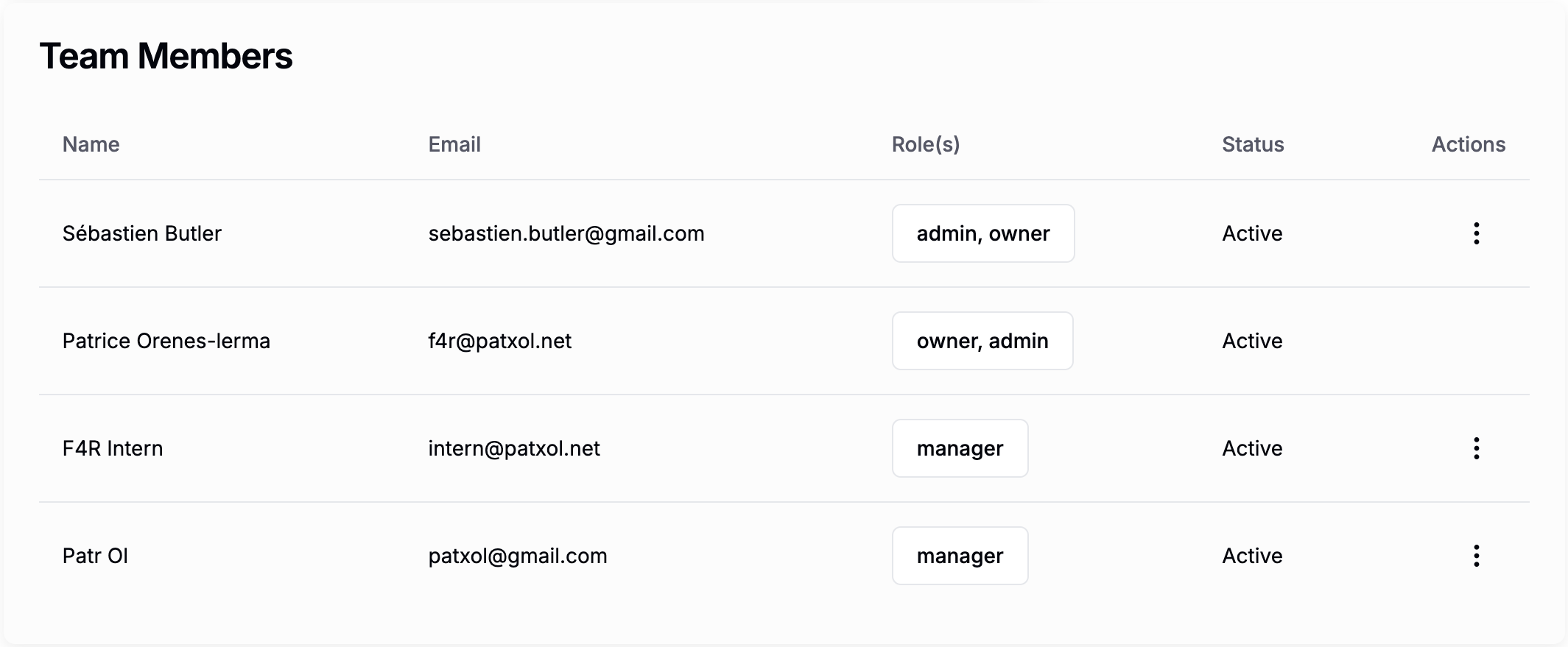This screenshot has height=647, width=1568.
Task: Click the name Patrice Orenes-lerma
Action: 166,341
